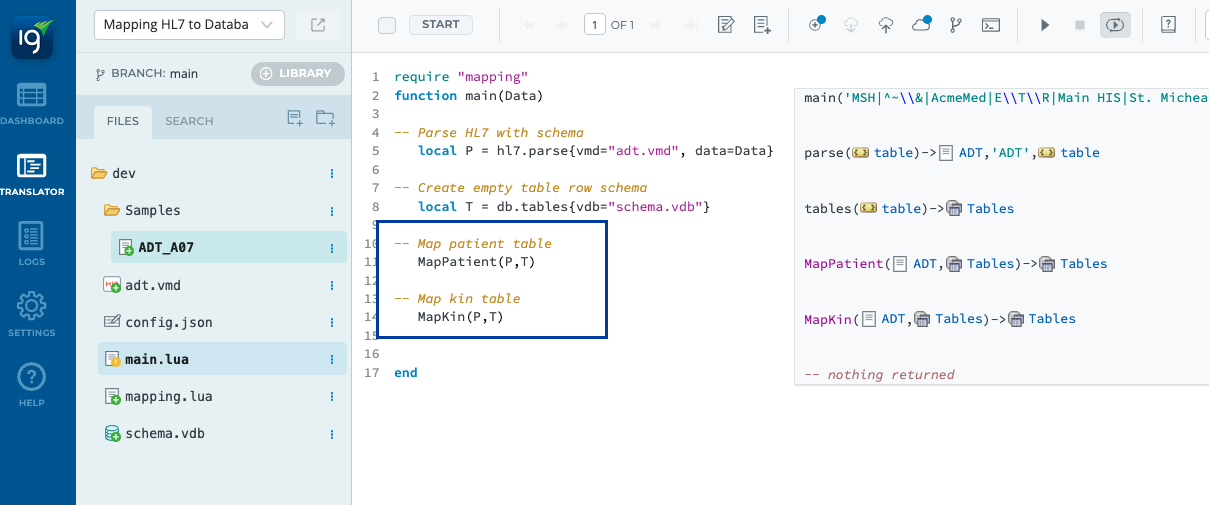The height and width of the screenshot is (505, 1209).
Task: Collapse the dev folder
Action: coord(99,173)
